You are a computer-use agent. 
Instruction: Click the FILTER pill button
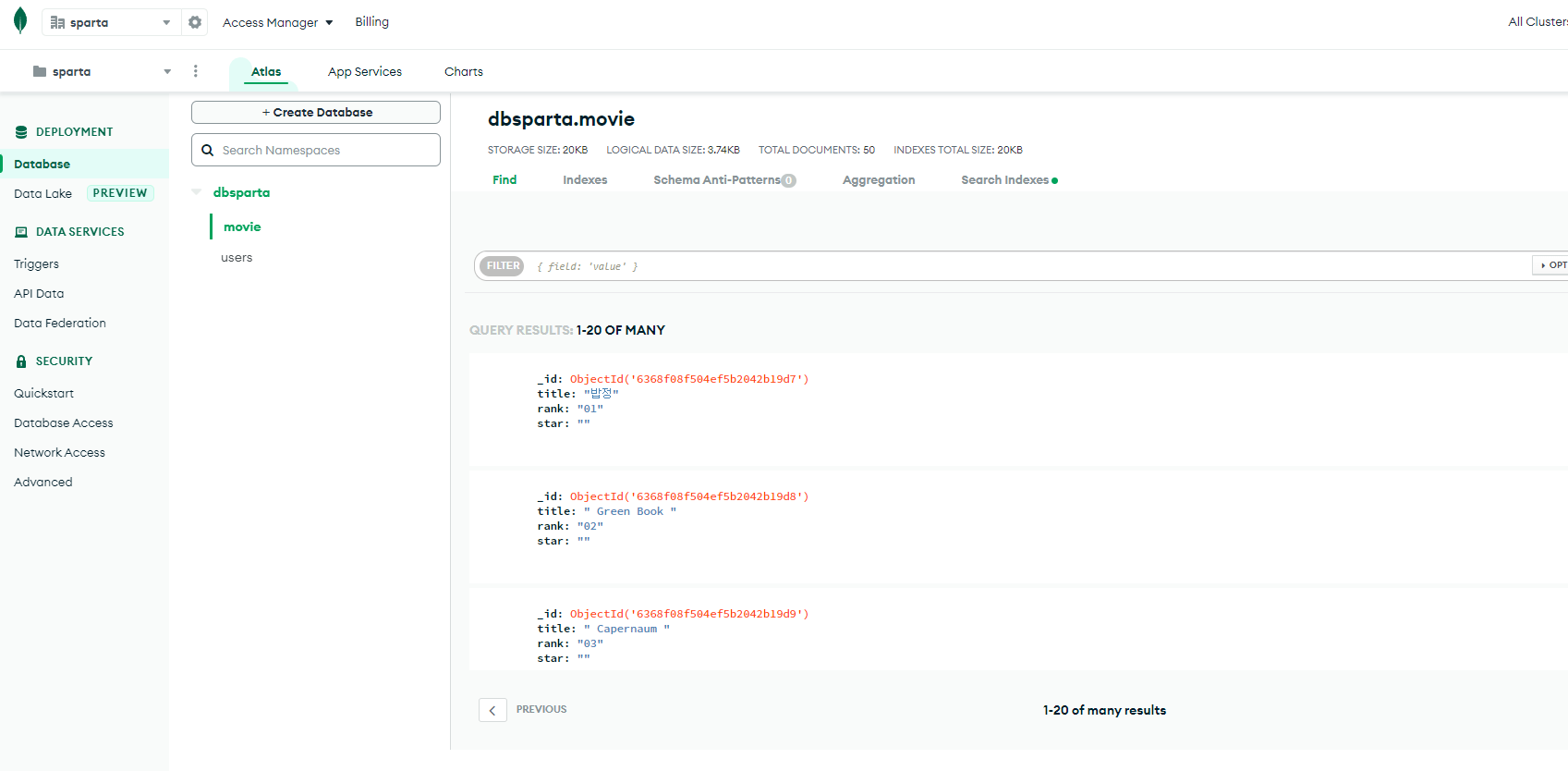(x=503, y=265)
